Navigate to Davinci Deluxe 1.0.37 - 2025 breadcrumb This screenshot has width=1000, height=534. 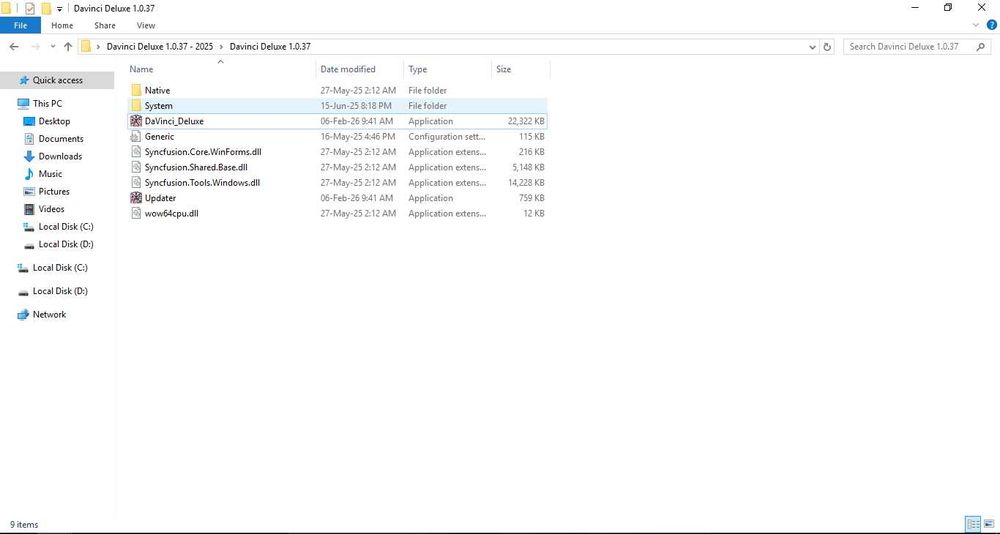[159, 47]
